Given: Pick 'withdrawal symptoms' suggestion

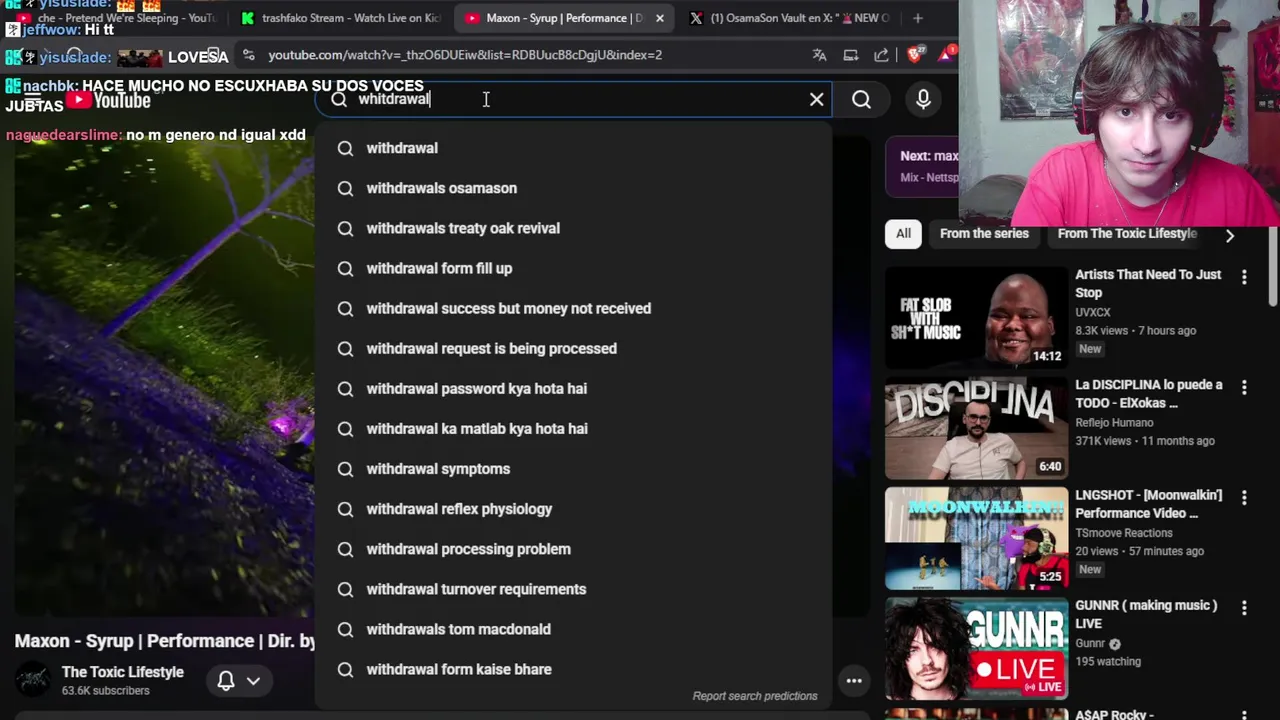Looking at the screenshot, I should [x=574, y=469].
